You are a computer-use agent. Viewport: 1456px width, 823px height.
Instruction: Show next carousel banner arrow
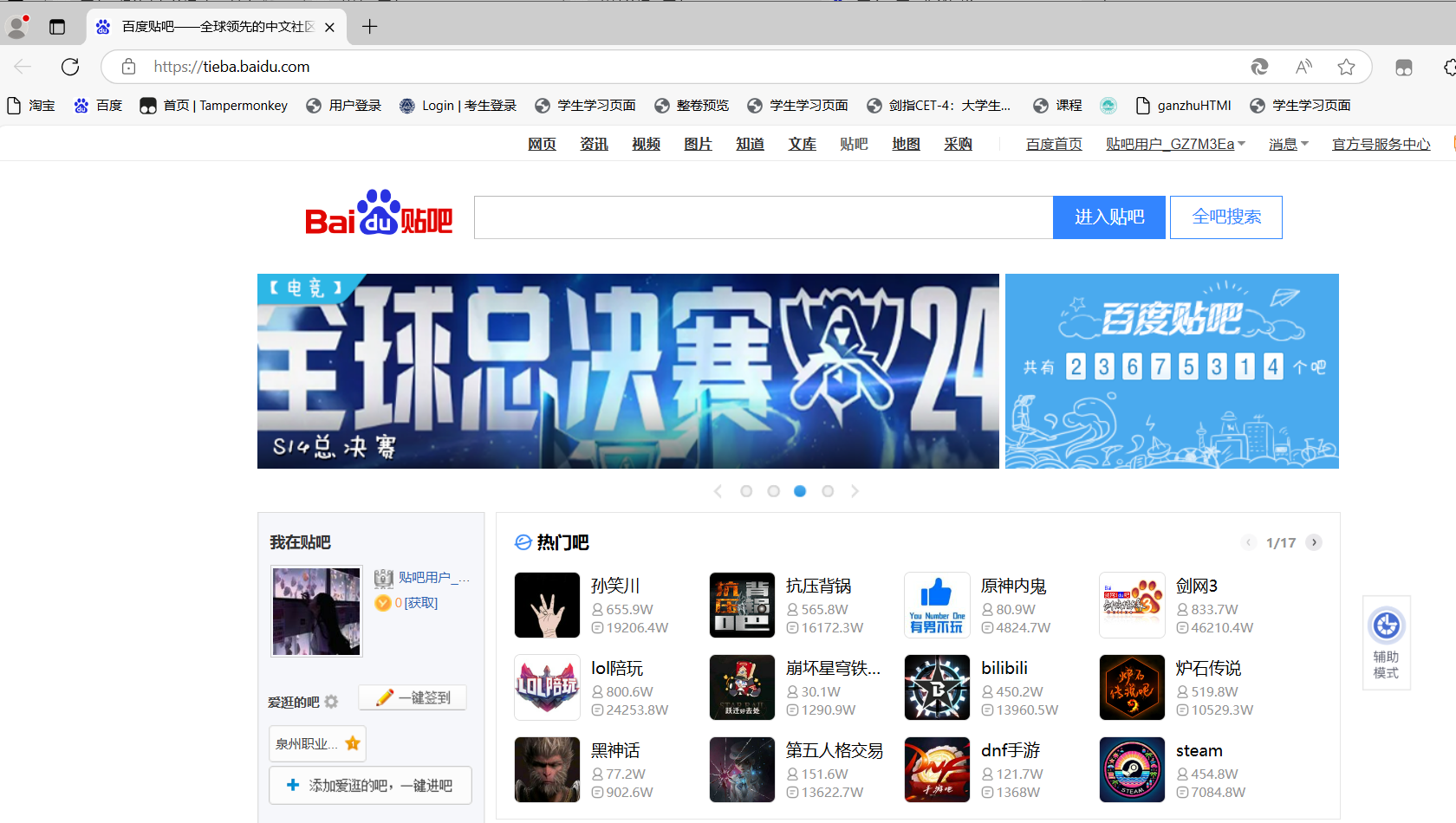855,491
